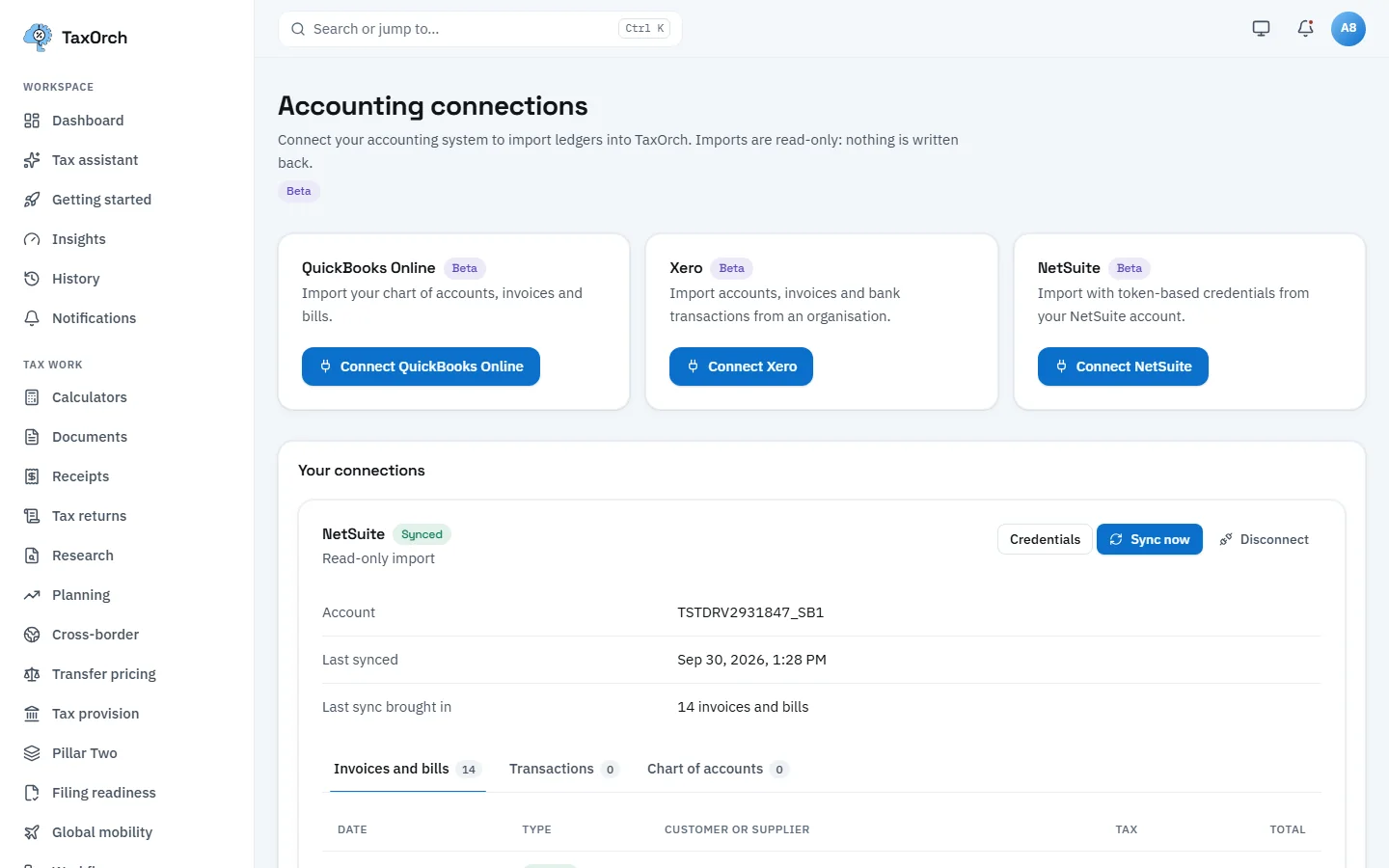
Task: Switch to the Invoices and bills tab
Action: (407, 769)
